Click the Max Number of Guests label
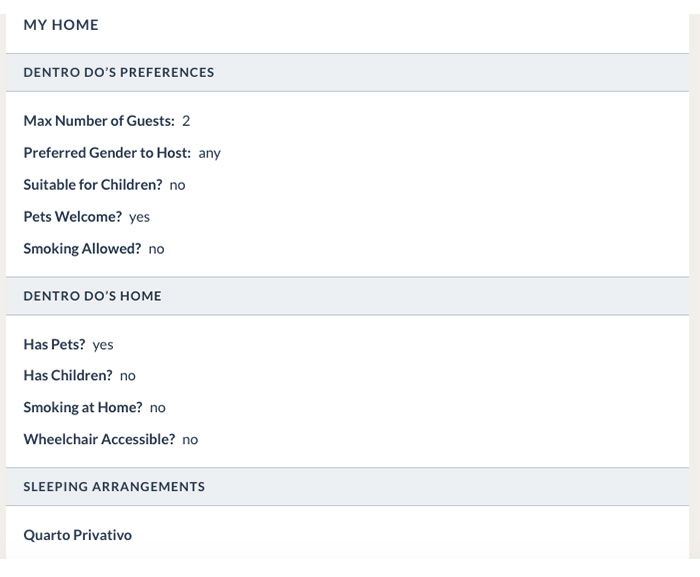Screen dimensions: 700x577 click(99, 121)
